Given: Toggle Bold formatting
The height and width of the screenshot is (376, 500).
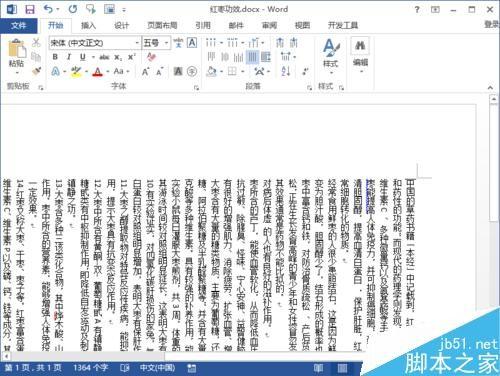Looking at the screenshot, I should (x=55, y=57).
